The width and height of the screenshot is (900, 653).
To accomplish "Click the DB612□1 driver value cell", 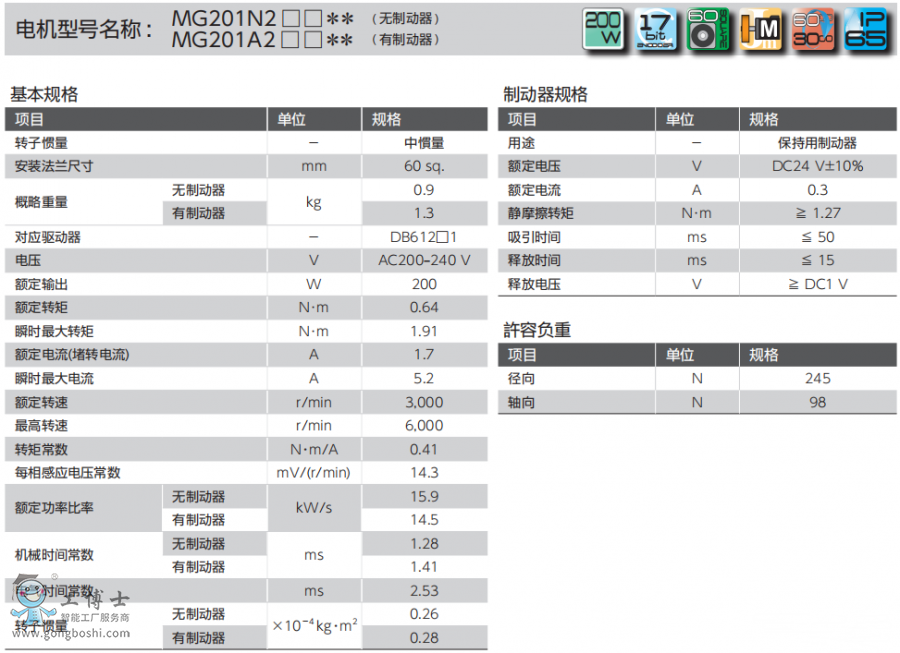I will (423, 237).
